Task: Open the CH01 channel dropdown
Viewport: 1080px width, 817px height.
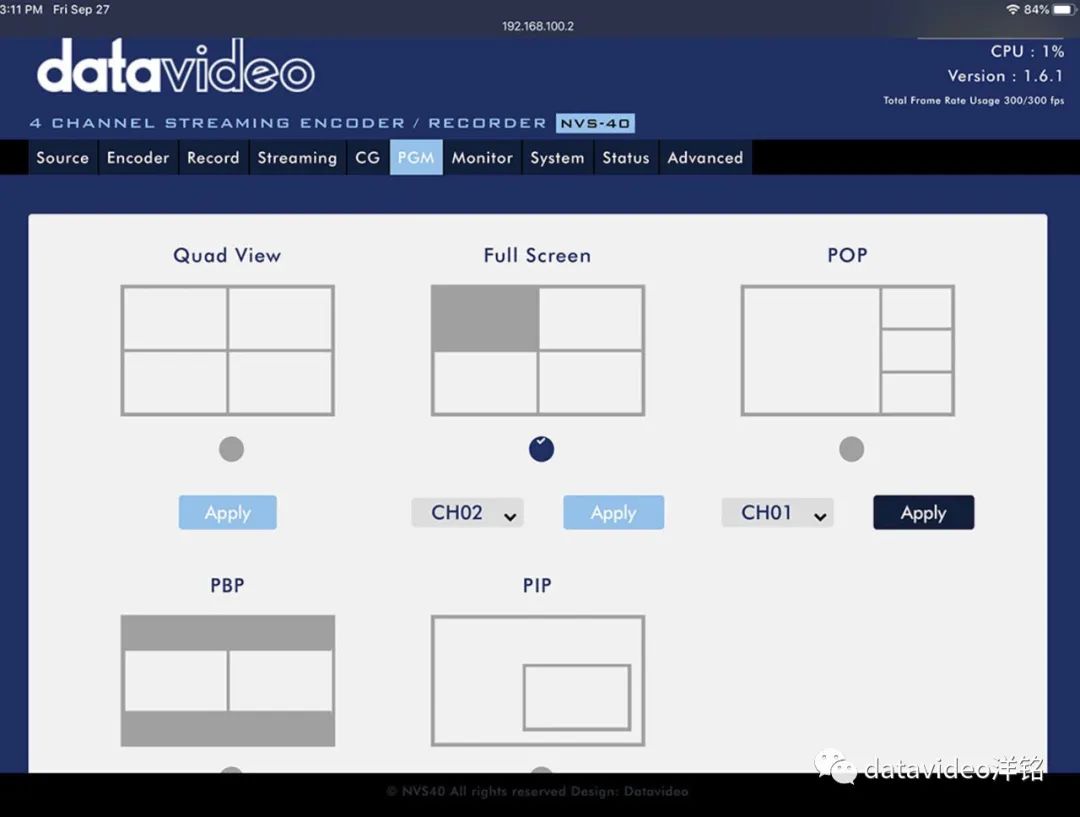Action: point(777,513)
